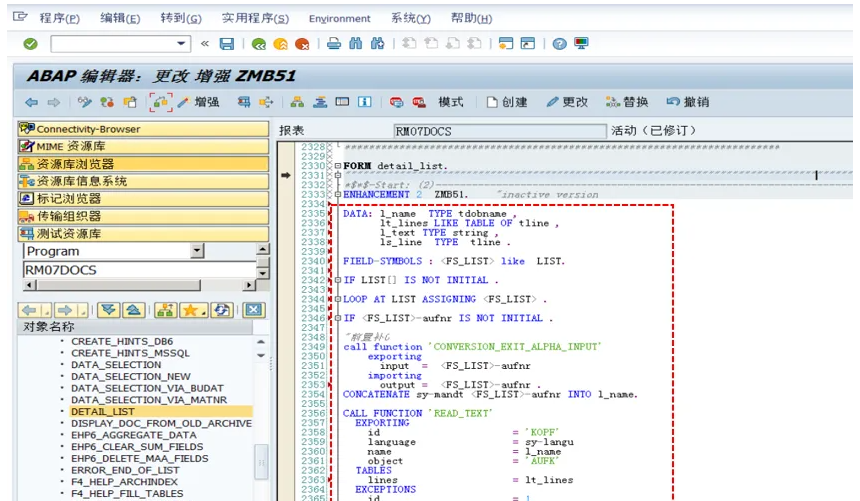
Task: Click the red Cancel icon
Action: tap(302, 44)
